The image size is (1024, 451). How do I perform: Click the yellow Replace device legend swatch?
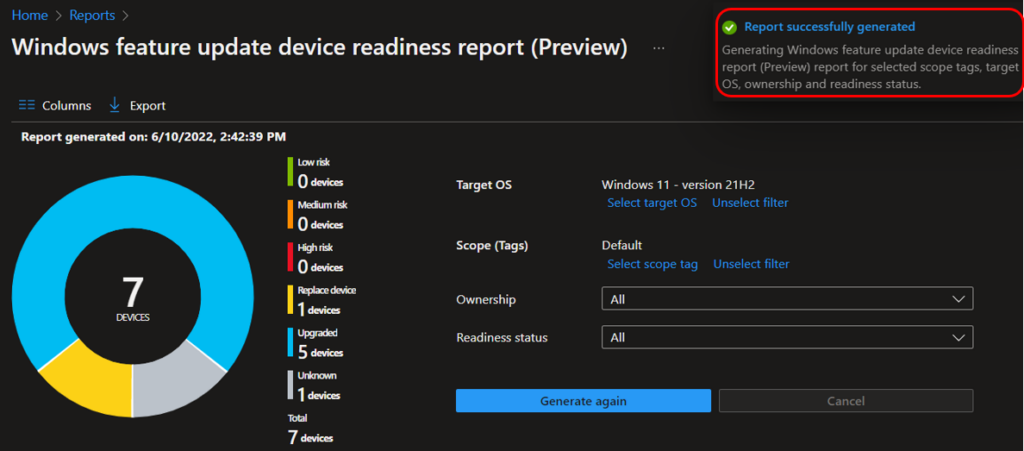point(290,301)
